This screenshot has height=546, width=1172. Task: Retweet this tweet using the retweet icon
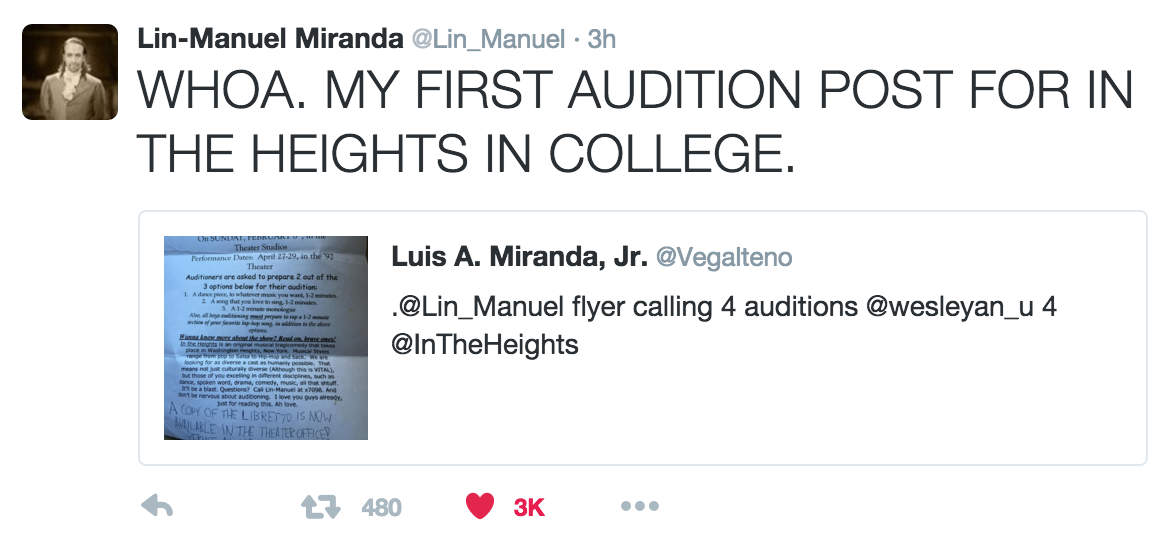click(321, 507)
